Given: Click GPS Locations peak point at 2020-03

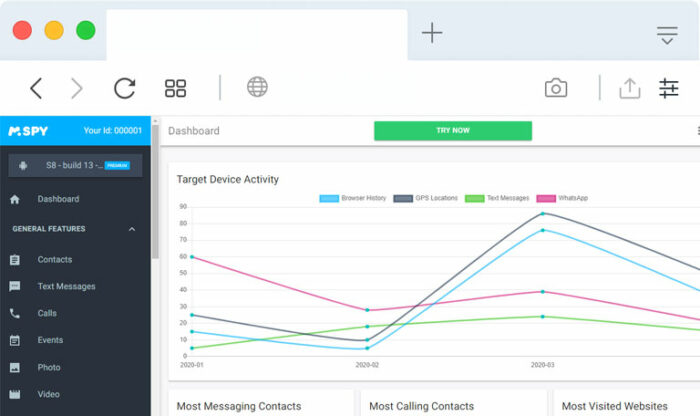Looking at the screenshot, I should coord(543,214).
